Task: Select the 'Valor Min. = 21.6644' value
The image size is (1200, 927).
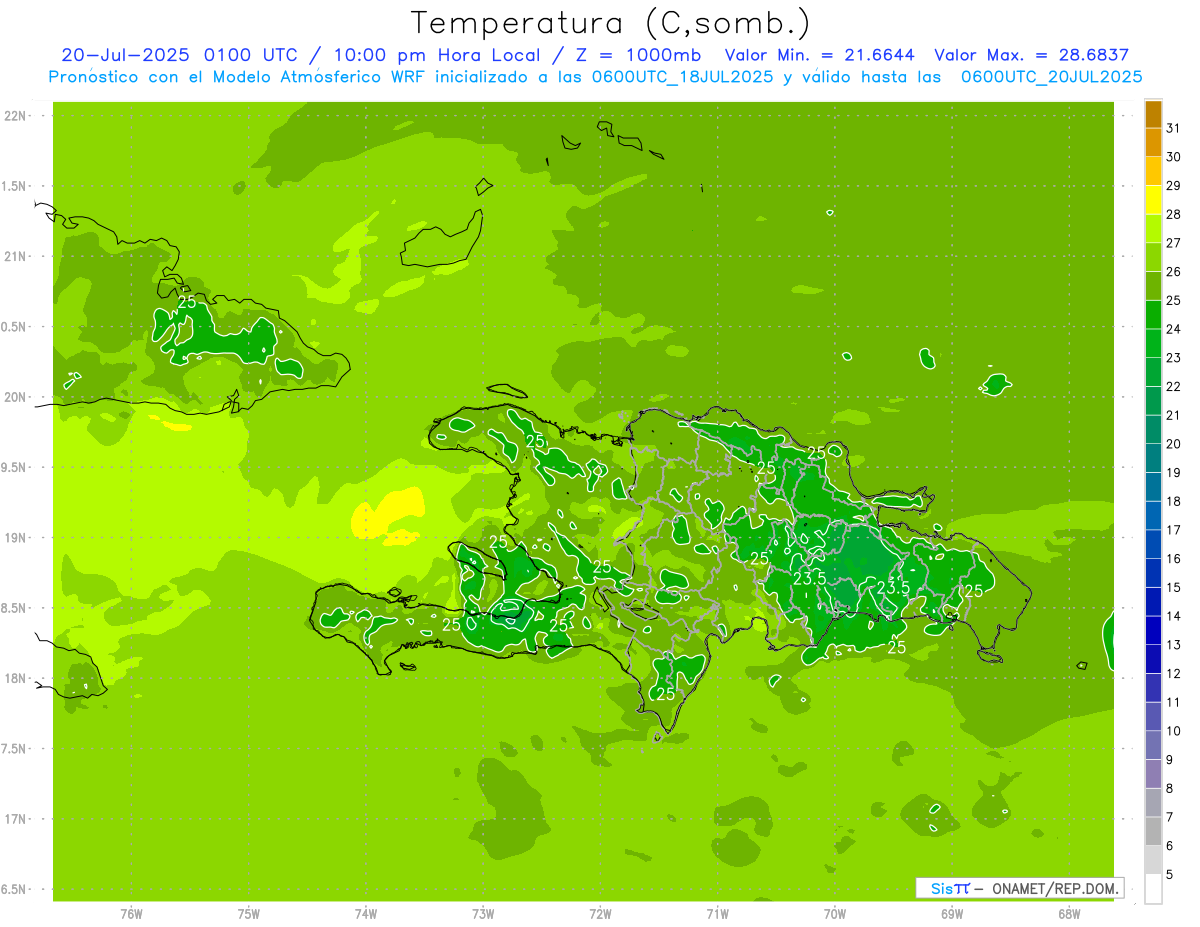Action: pyautogui.click(x=819, y=55)
